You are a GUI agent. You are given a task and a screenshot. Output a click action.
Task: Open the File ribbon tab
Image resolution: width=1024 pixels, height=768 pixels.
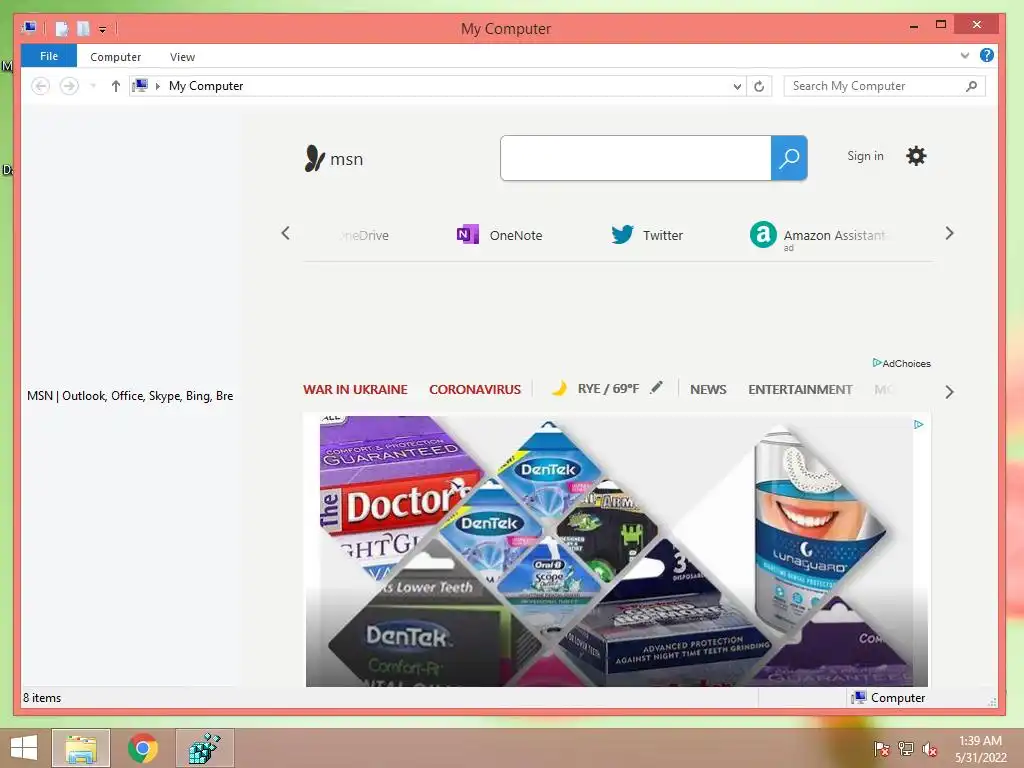tap(49, 56)
